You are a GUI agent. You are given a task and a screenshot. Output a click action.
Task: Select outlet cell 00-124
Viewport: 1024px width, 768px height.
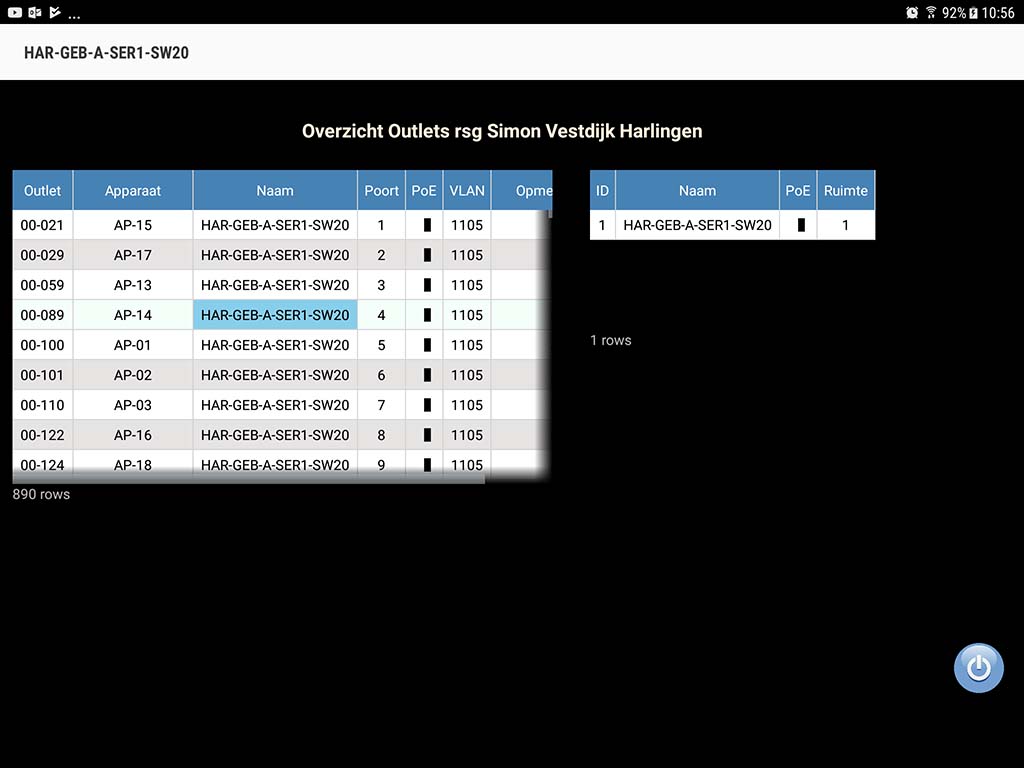point(42,464)
